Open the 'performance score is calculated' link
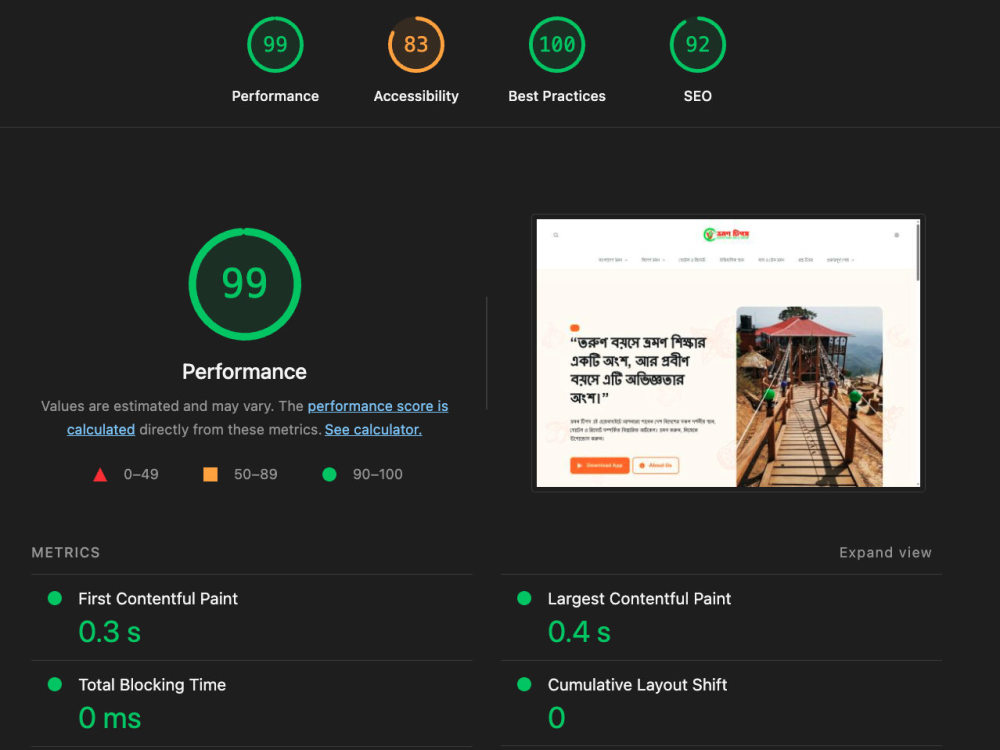1000x750 pixels. click(378, 406)
